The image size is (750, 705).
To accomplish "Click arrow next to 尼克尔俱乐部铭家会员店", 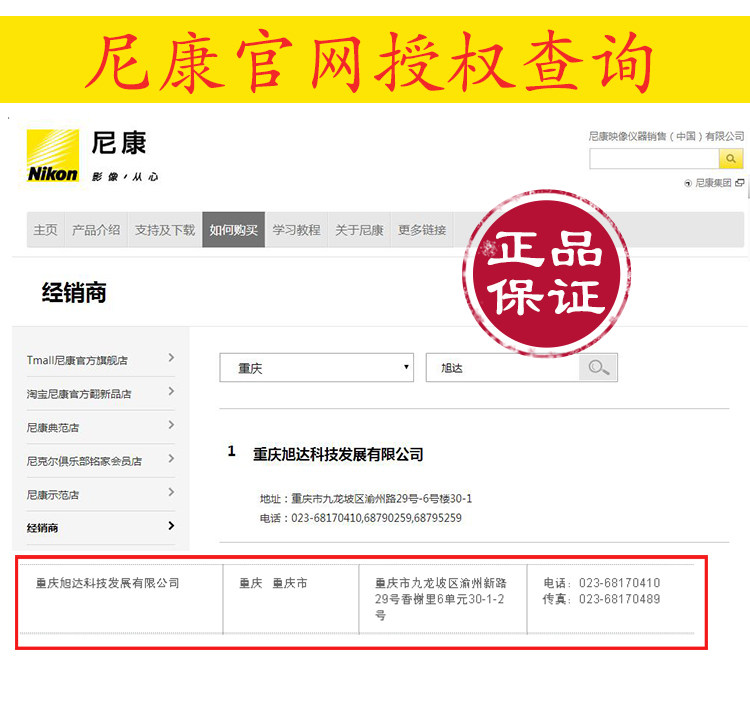I will (x=171, y=458).
